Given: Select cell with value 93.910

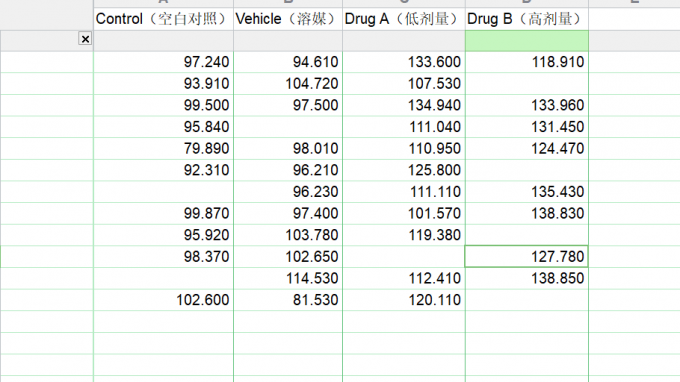Looking at the screenshot, I should (163, 84).
